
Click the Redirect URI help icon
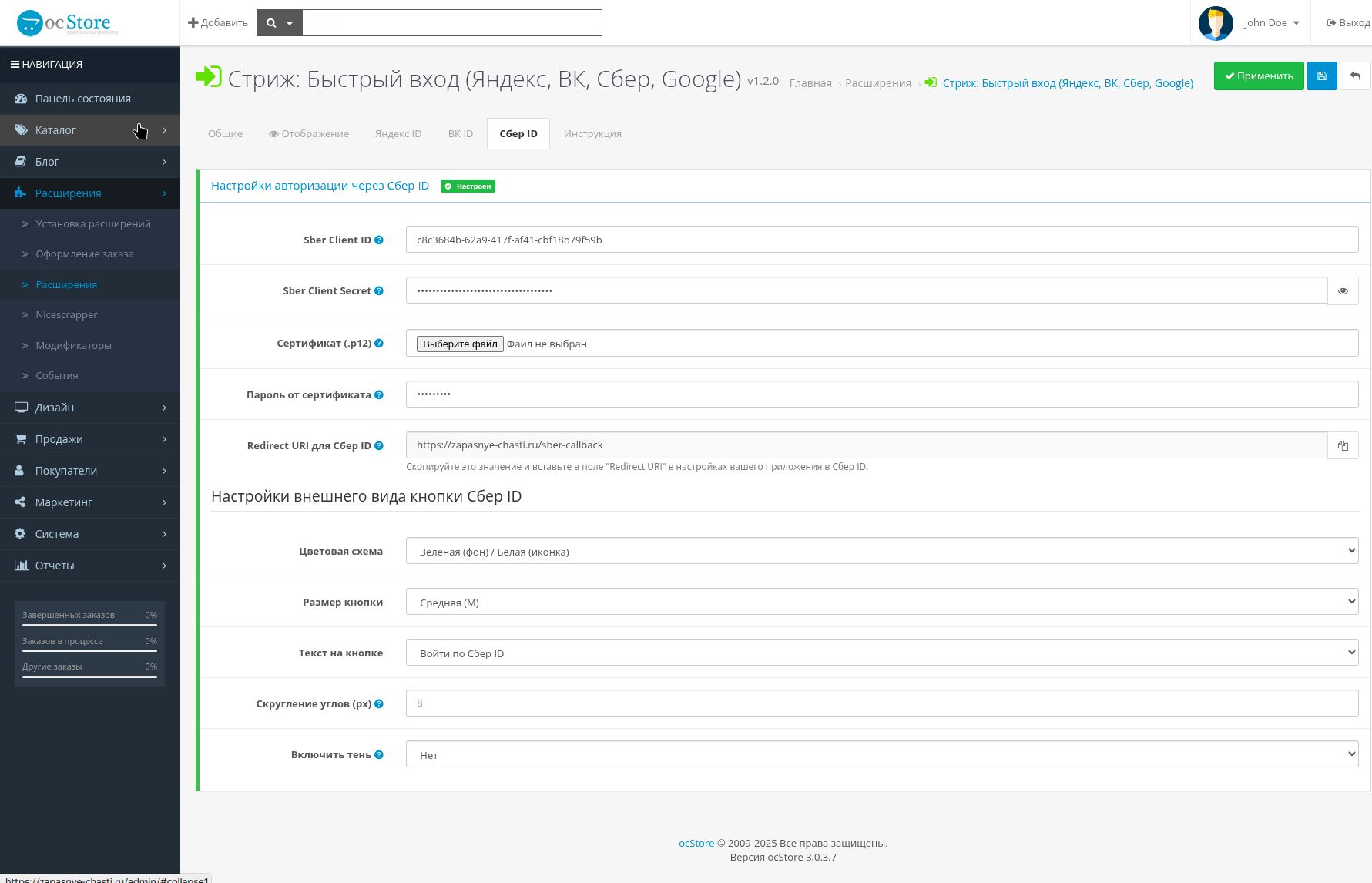pyautogui.click(x=379, y=446)
